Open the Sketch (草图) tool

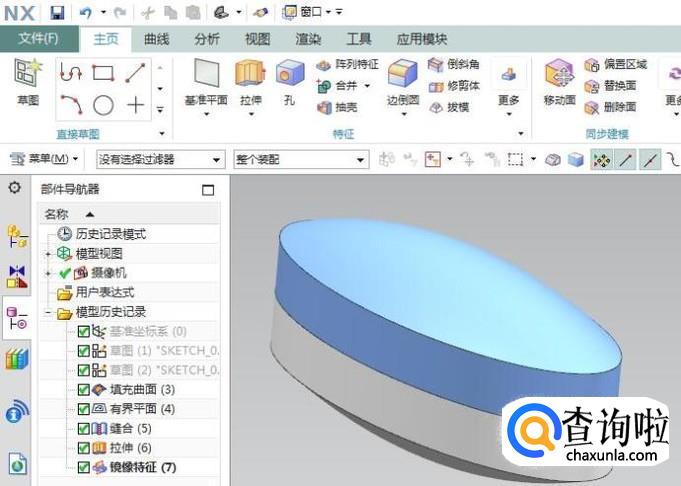(x=28, y=81)
